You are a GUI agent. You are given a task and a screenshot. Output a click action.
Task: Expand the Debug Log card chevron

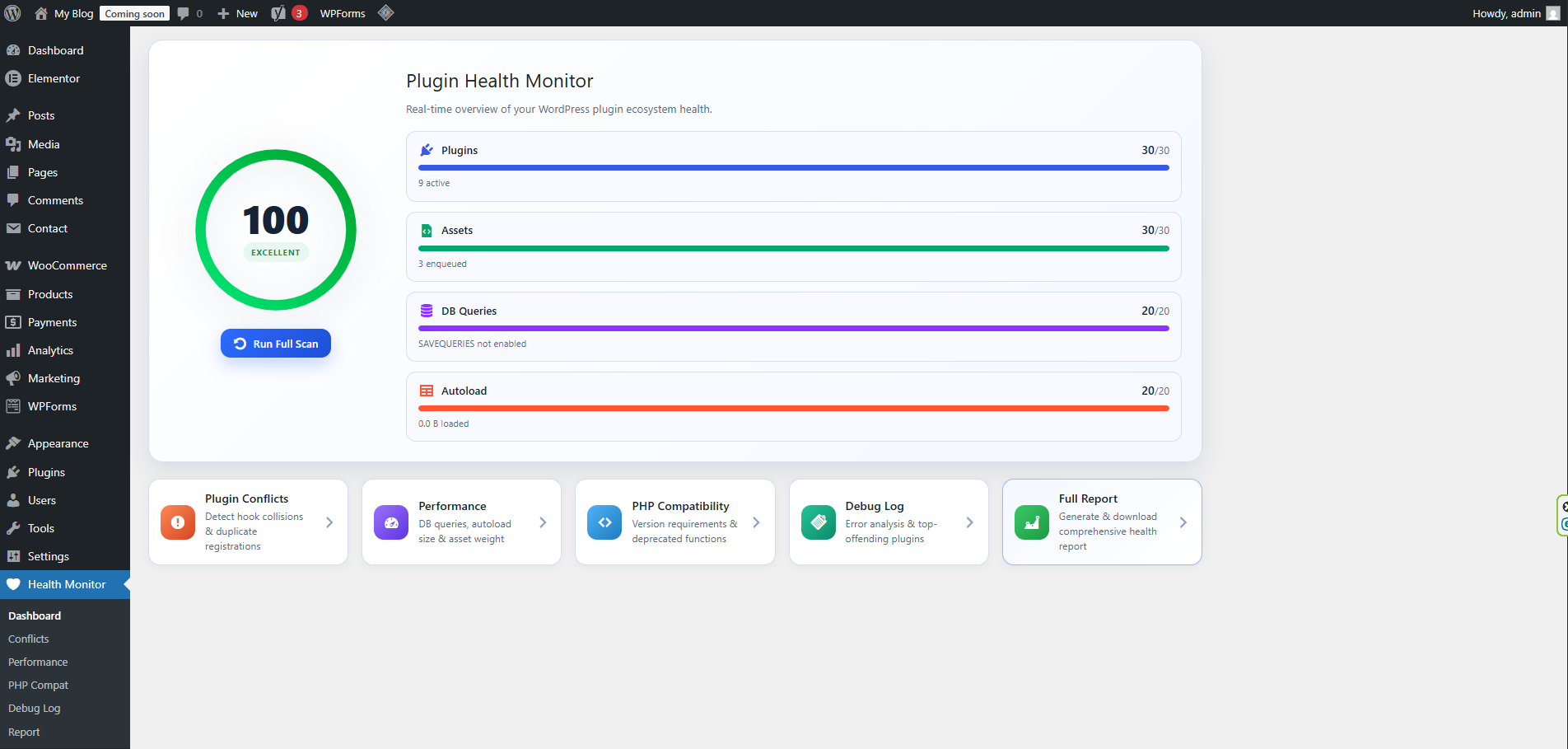(x=969, y=522)
